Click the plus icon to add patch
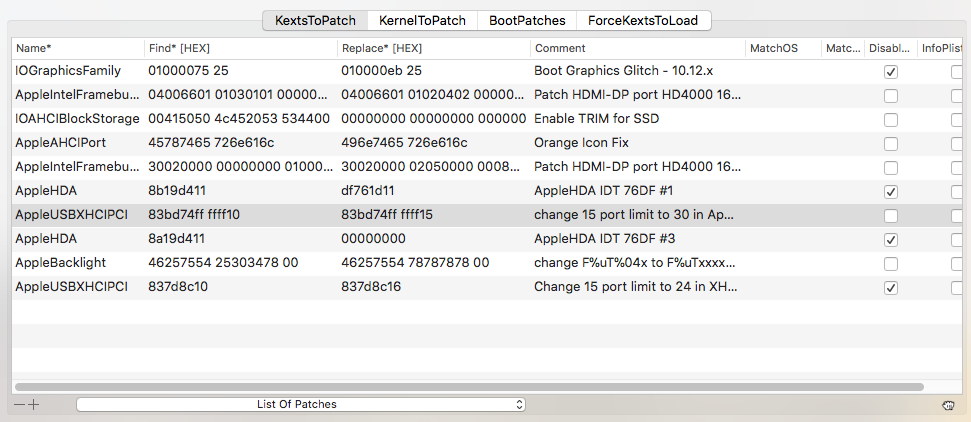 (34, 404)
